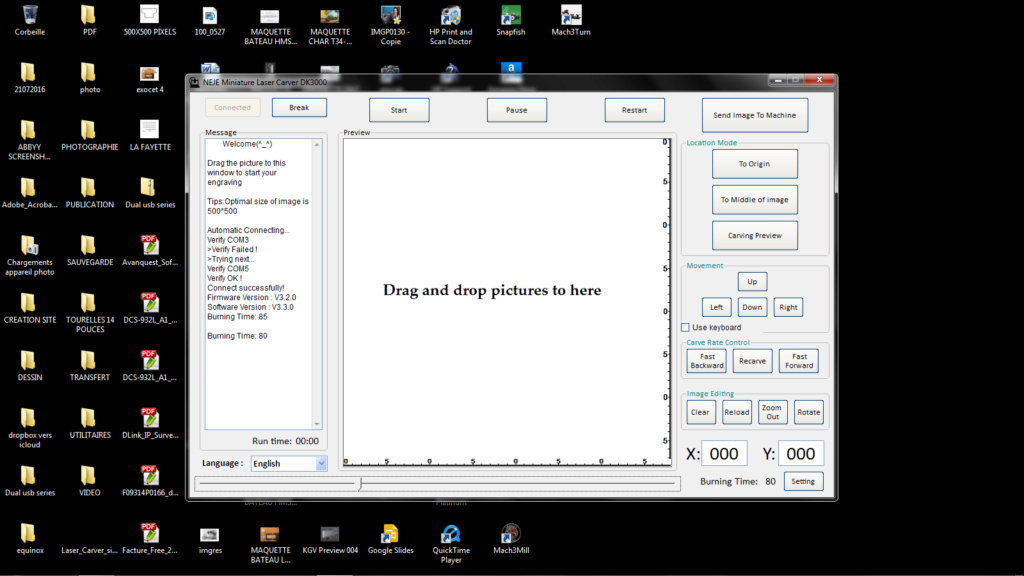Select the PHOTOGRAPHIE folder icon

click(89, 136)
